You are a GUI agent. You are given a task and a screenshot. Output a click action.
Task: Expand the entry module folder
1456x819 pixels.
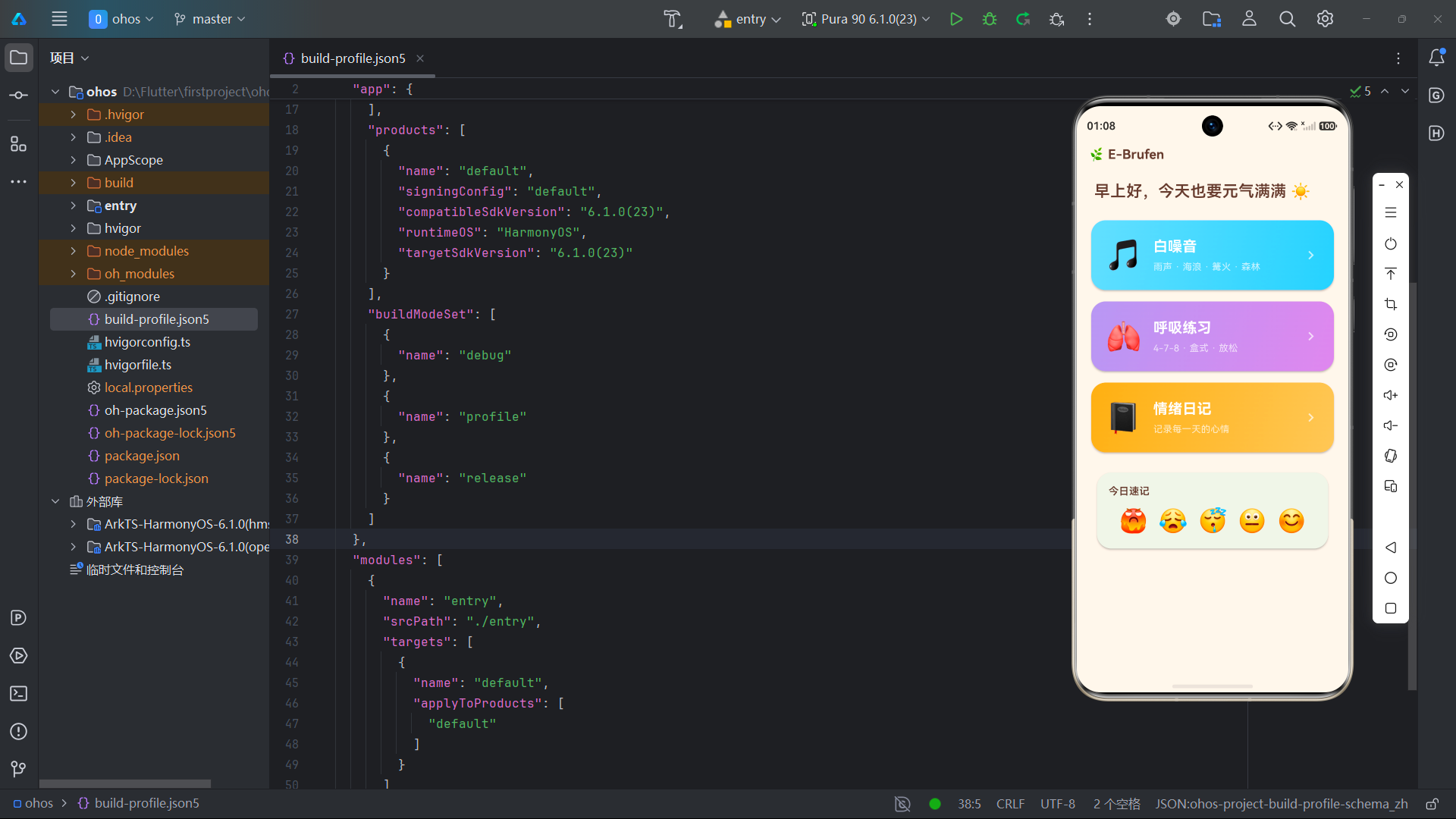73,206
